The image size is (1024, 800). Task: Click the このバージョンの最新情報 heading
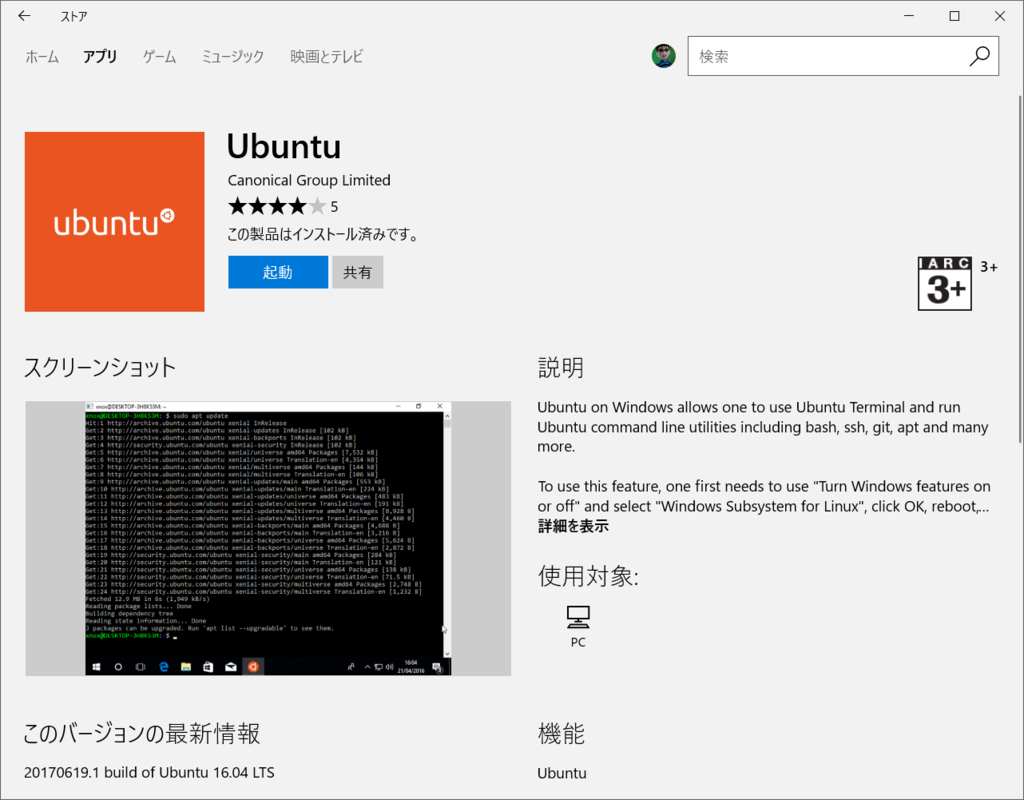(x=142, y=734)
